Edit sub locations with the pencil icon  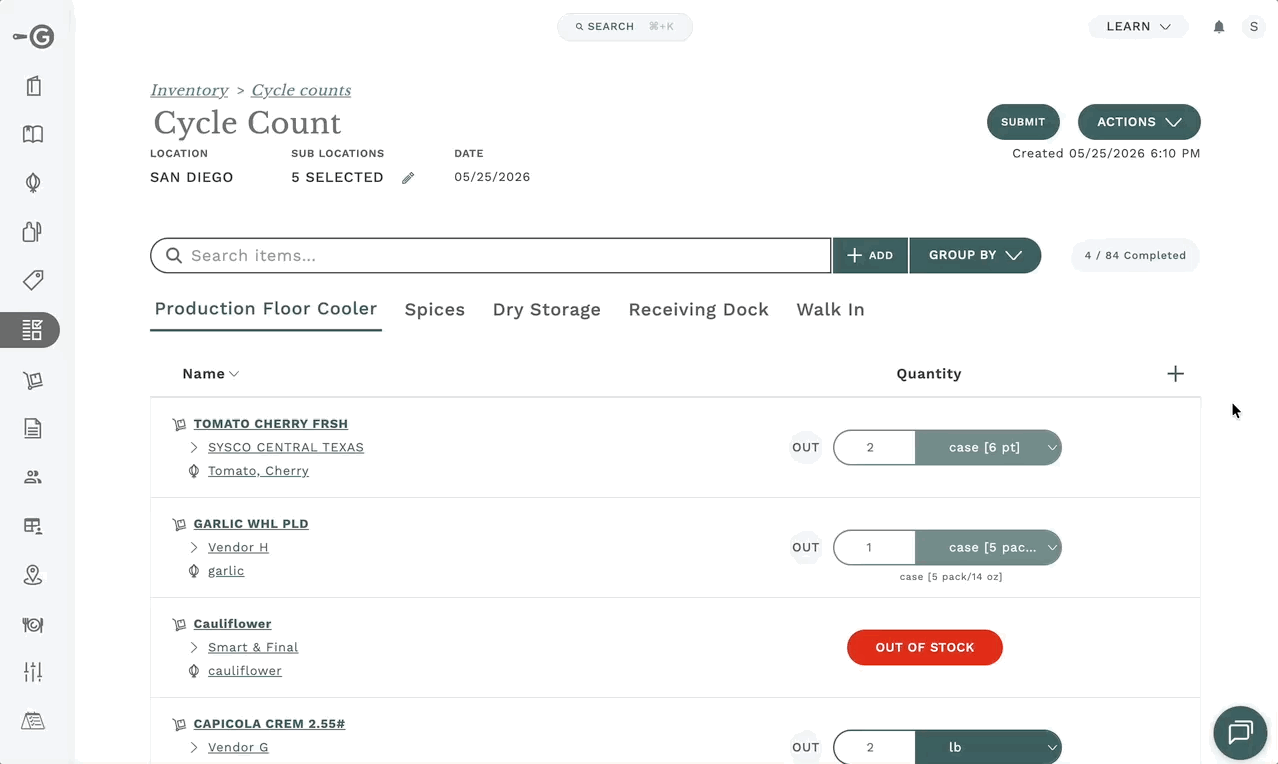408,178
